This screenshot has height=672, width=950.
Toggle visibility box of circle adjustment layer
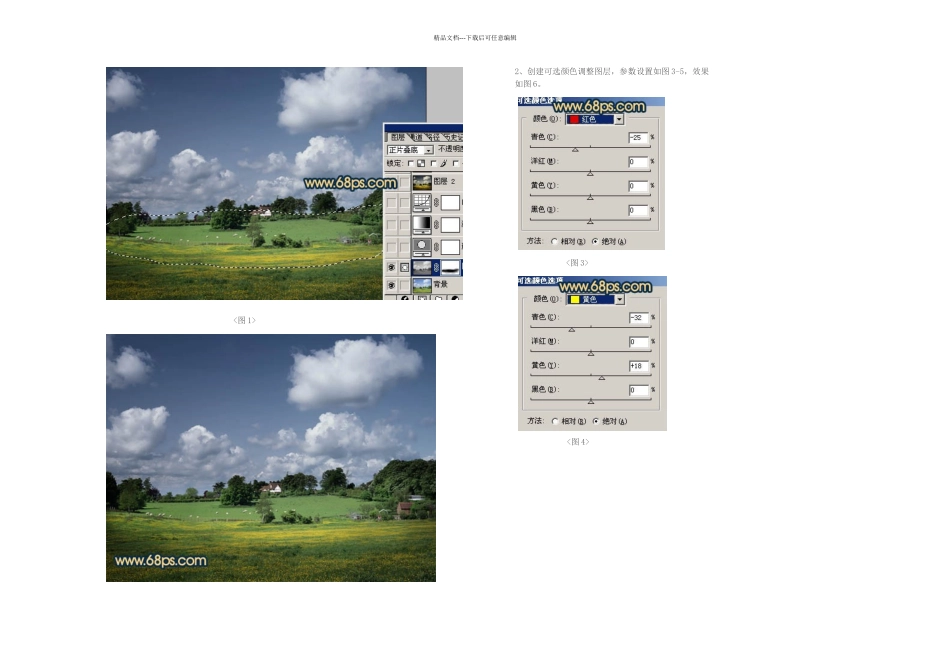392,247
